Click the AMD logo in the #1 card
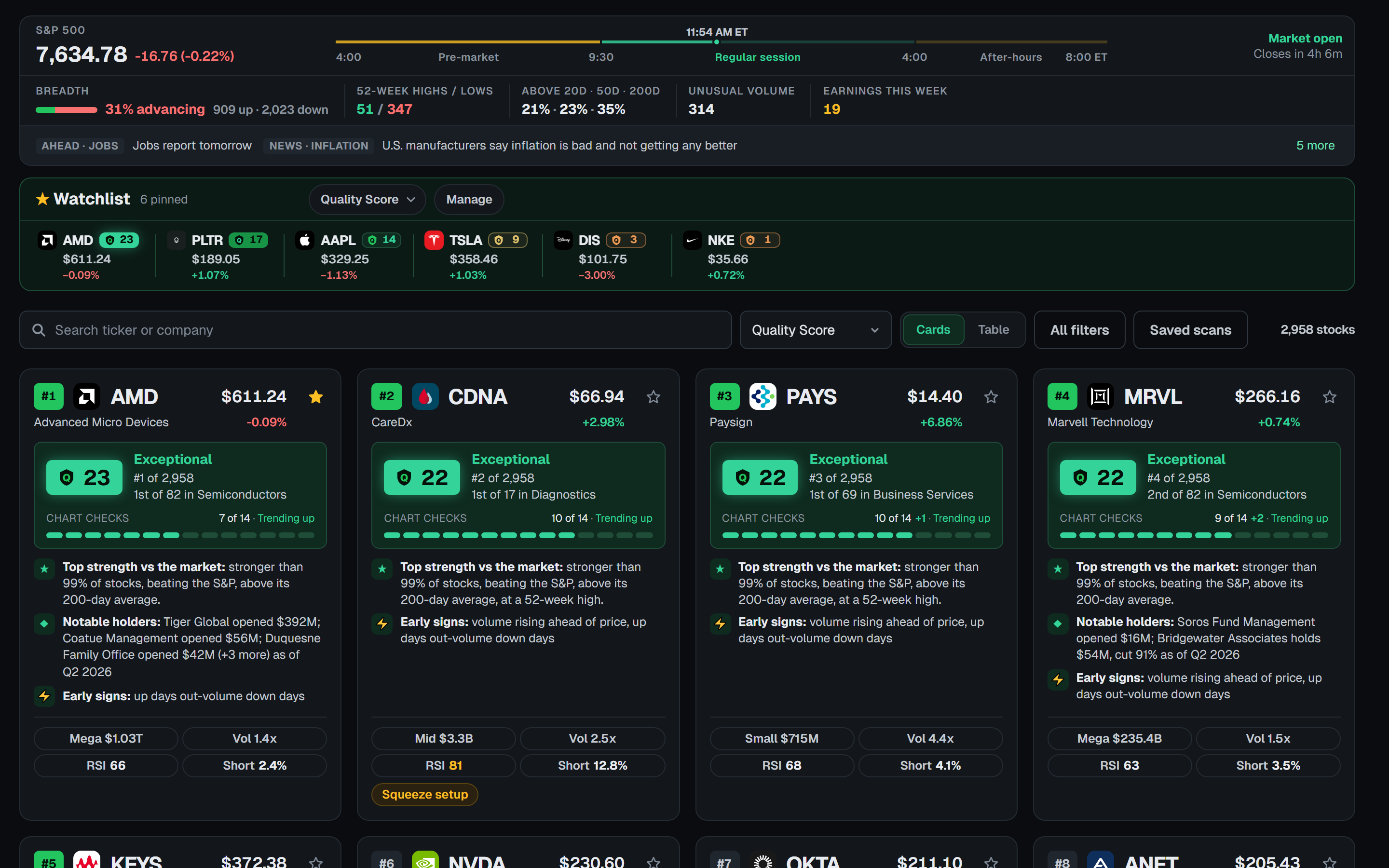Image resolution: width=1389 pixels, height=868 pixels. [87, 396]
